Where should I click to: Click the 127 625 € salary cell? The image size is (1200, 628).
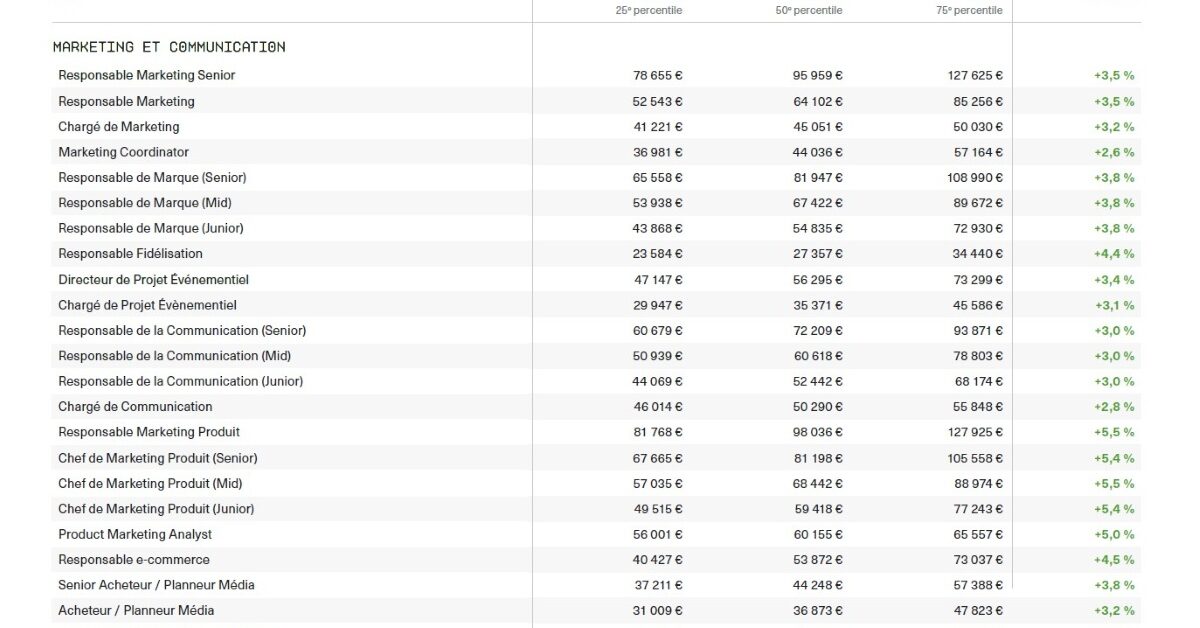pyautogui.click(x=975, y=75)
